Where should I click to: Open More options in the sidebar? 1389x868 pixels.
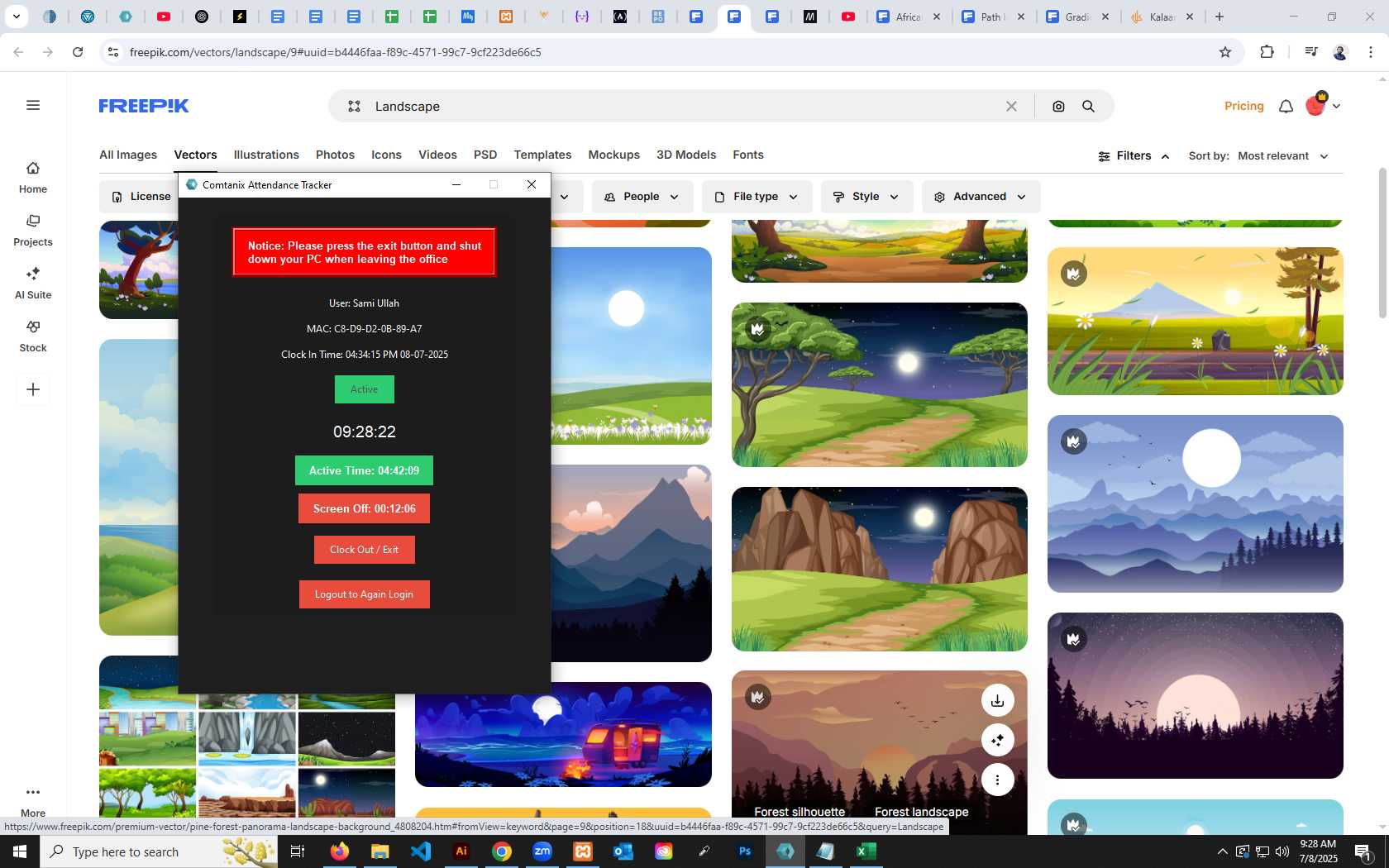33,801
